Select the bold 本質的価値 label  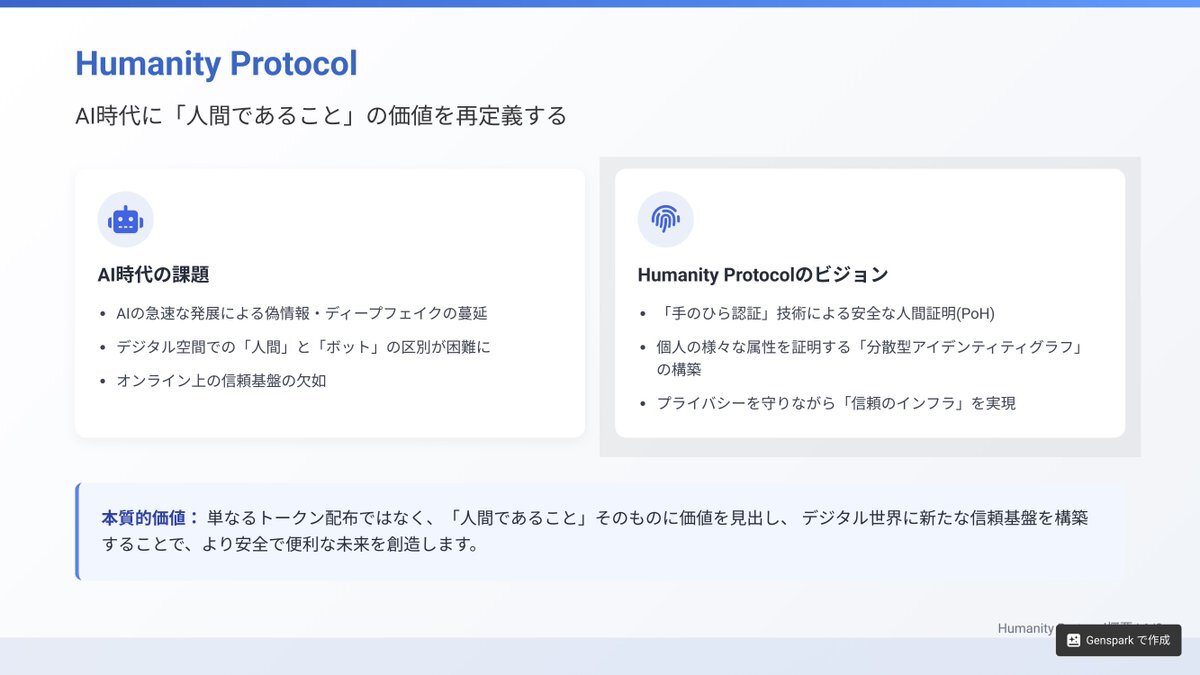point(150,518)
